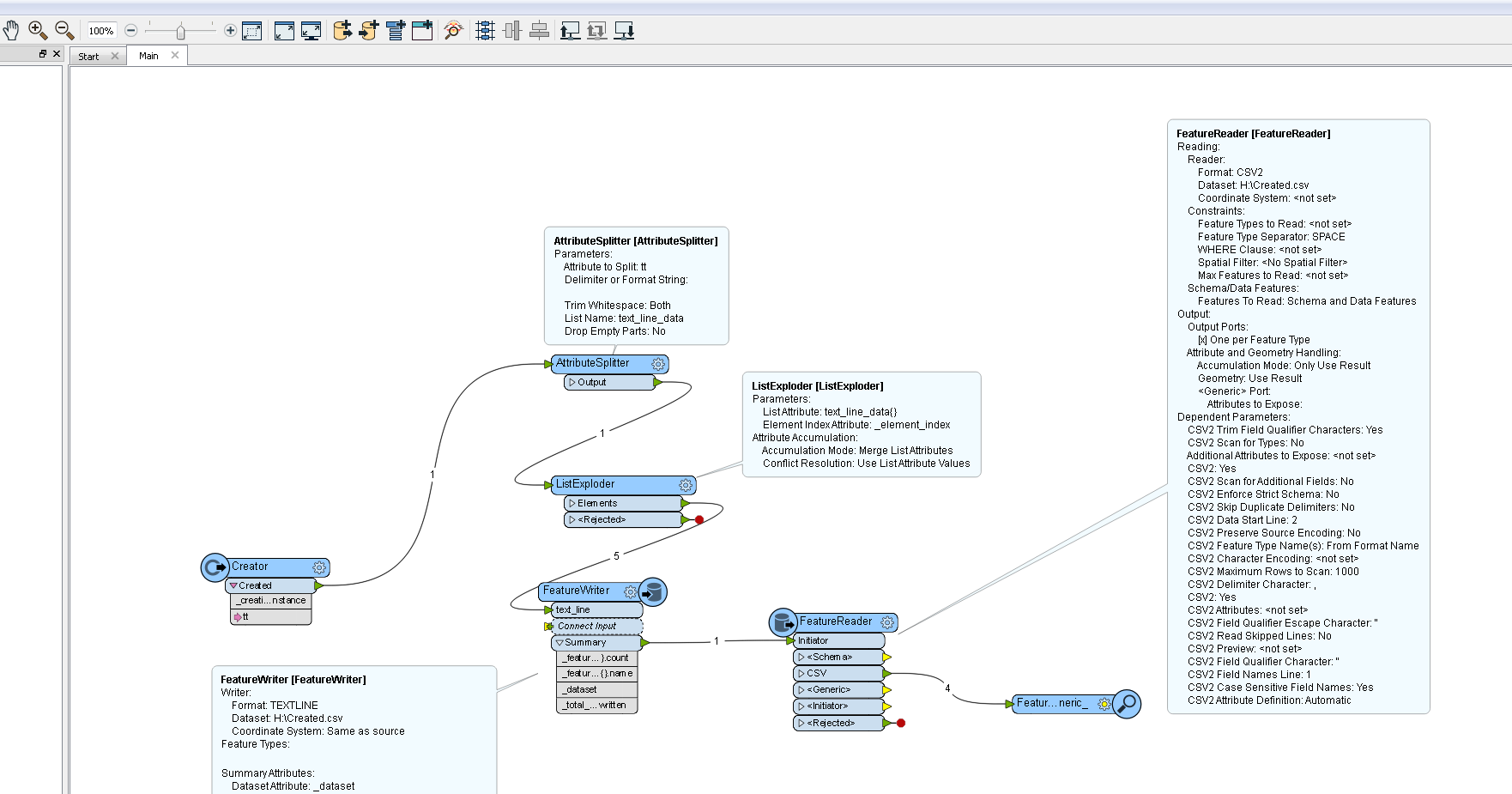The height and width of the screenshot is (794, 1512).
Task: Open Inspector node parameters gear
Action: (x=1104, y=704)
